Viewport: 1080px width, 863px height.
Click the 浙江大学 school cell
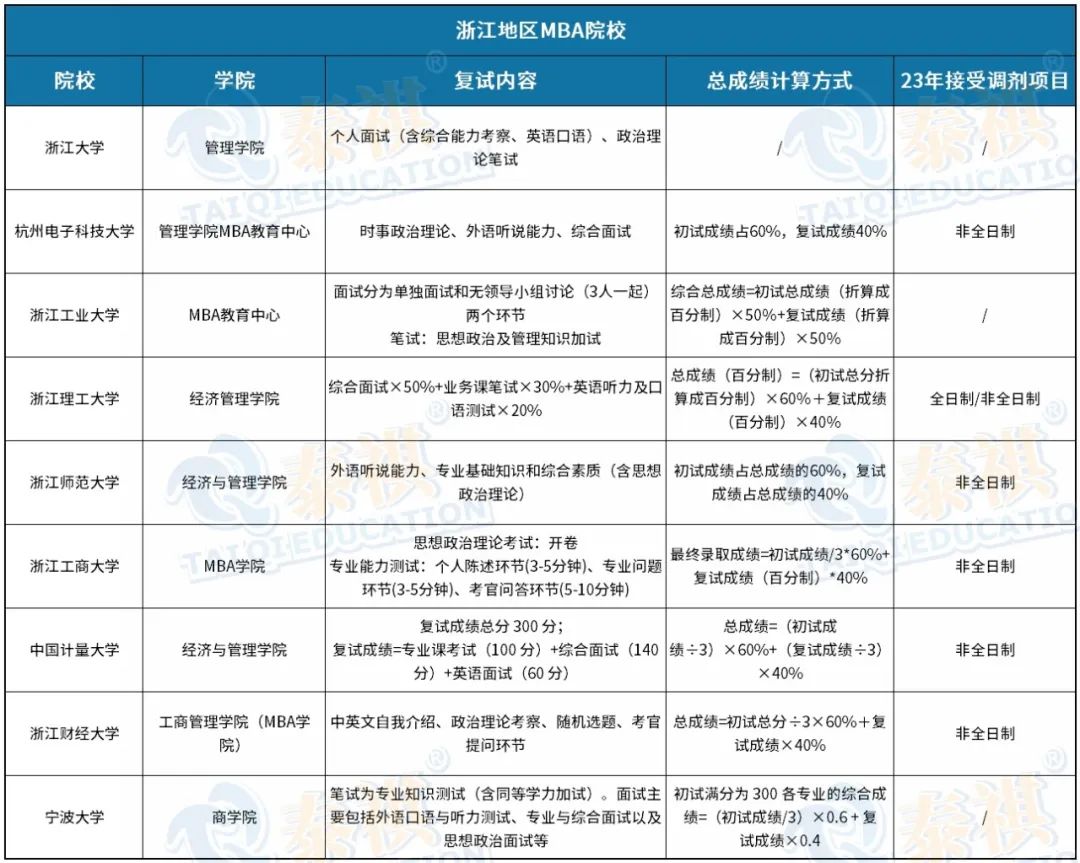point(74,147)
